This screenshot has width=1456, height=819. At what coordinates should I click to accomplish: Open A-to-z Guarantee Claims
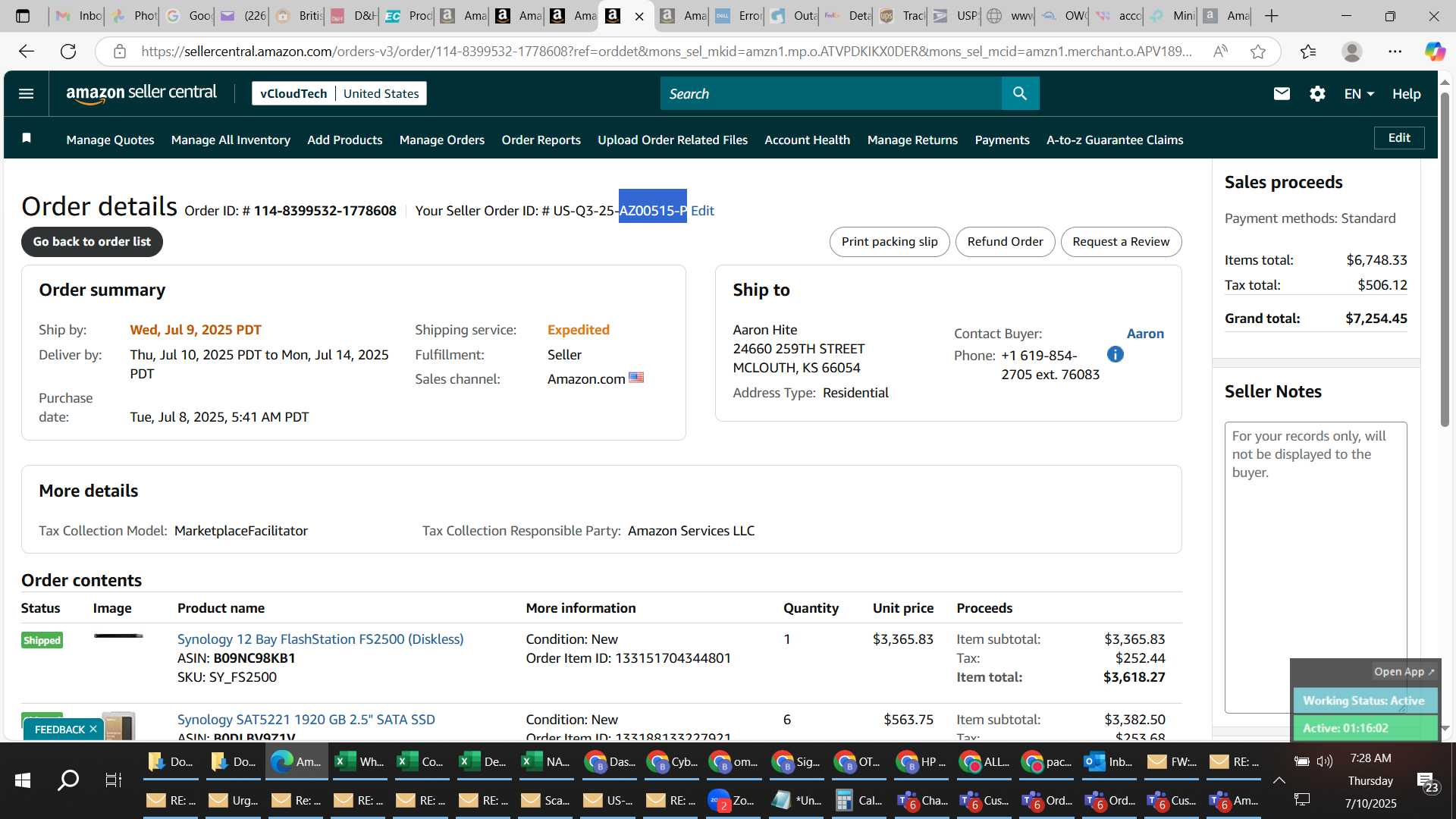1115,140
